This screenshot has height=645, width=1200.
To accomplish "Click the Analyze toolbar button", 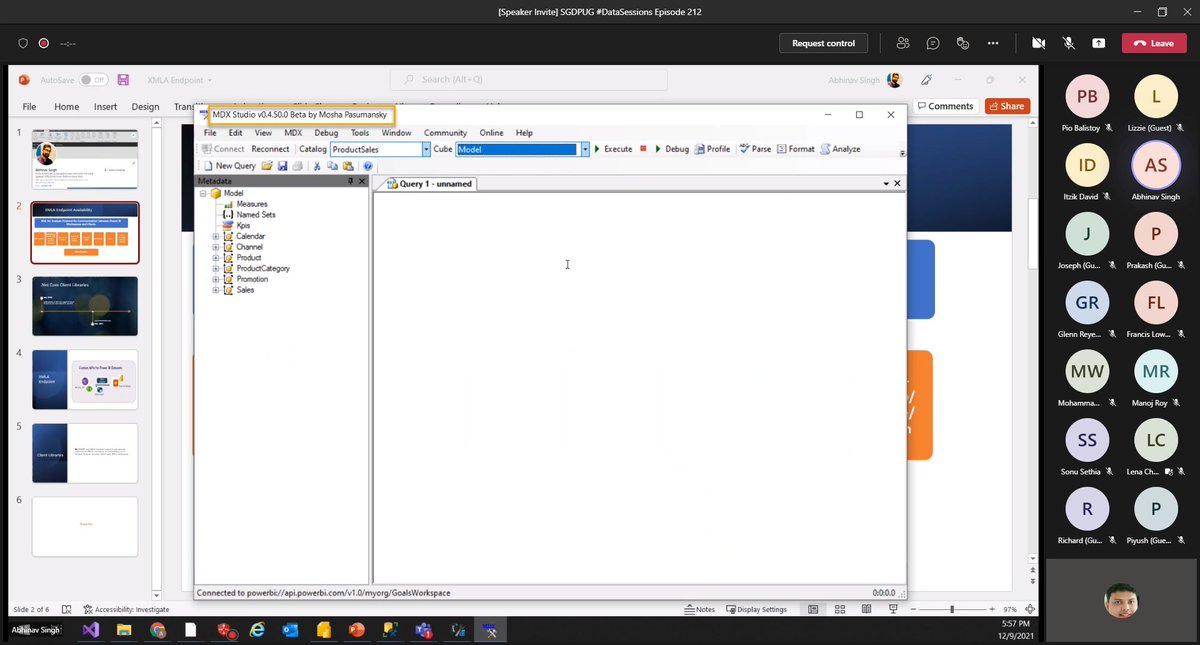I will pyautogui.click(x=840, y=149).
